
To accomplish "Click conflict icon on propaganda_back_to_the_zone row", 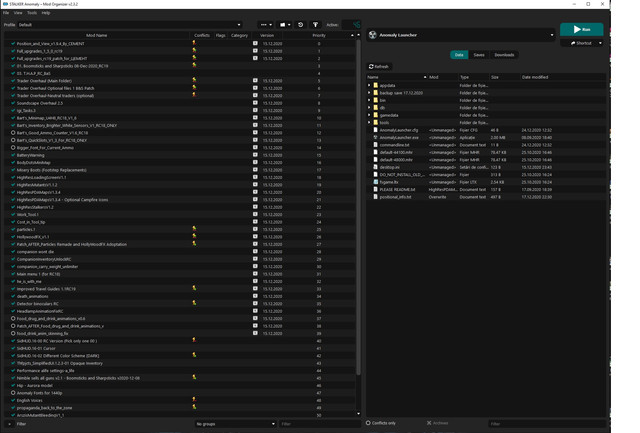I will pyautogui.click(x=194, y=407).
